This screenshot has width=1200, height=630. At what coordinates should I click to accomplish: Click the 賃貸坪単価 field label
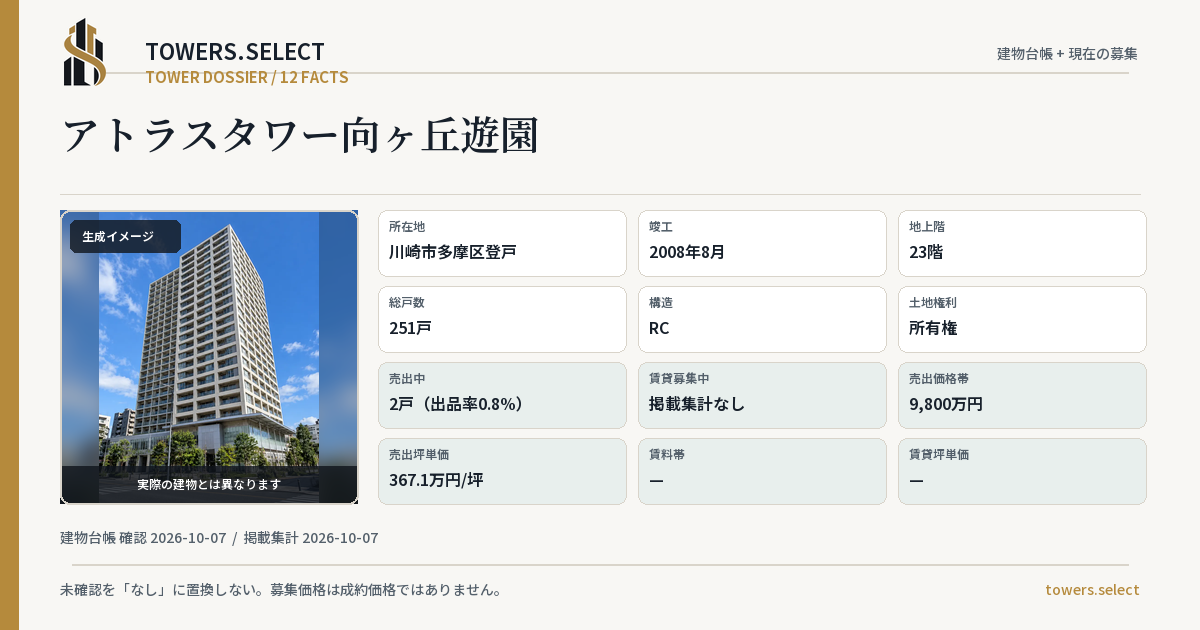[x=939, y=455]
